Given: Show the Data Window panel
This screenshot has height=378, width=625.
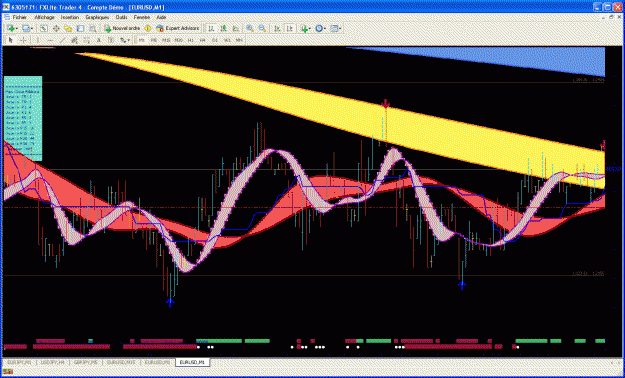Looking at the screenshot, I should tap(56, 28).
